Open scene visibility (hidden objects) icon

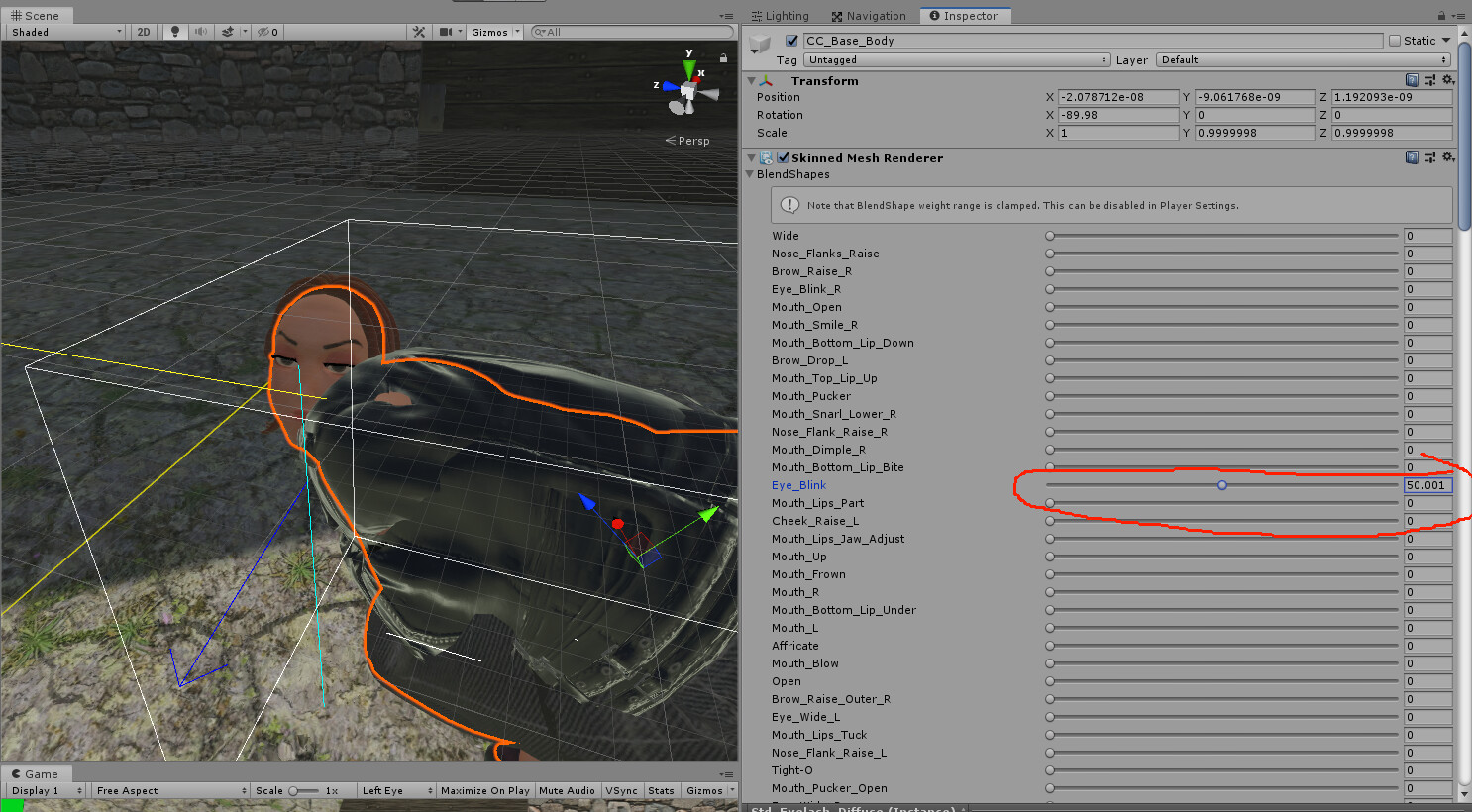tap(261, 32)
